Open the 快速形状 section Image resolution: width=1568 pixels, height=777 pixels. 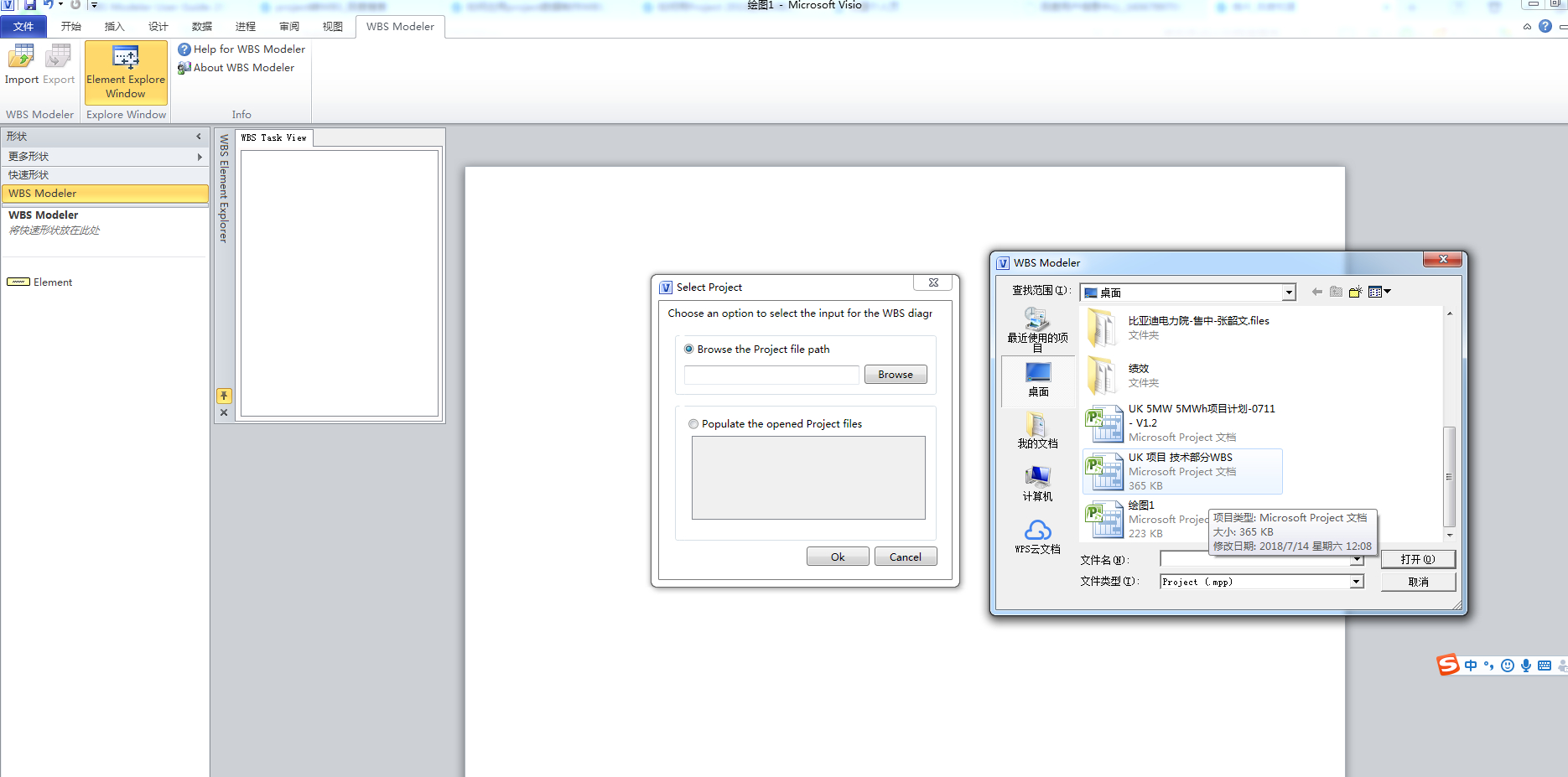tap(105, 175)
